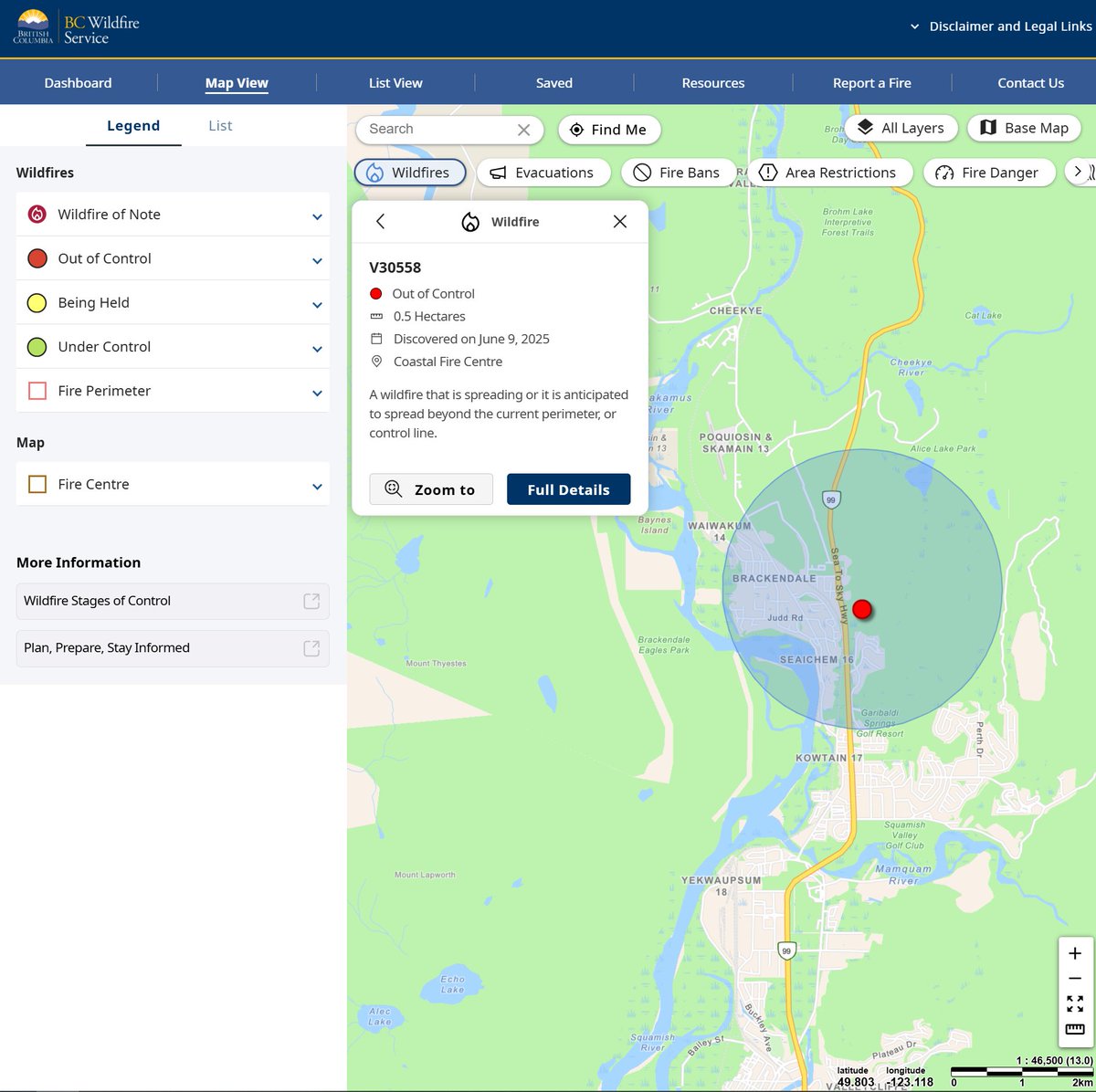Click the back arrow in the Wildfire popup
Screen dimensions: 1096x1092
point(381,221)
